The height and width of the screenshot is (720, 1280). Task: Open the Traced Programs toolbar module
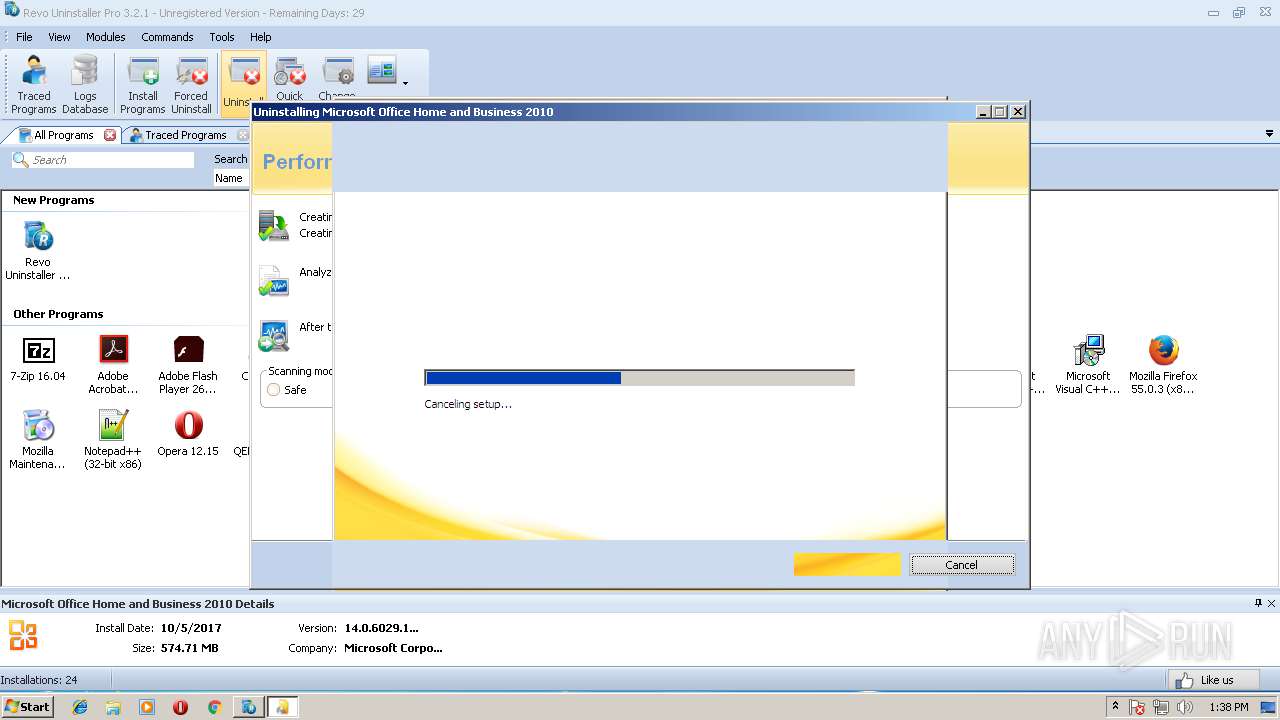point(34,85)
